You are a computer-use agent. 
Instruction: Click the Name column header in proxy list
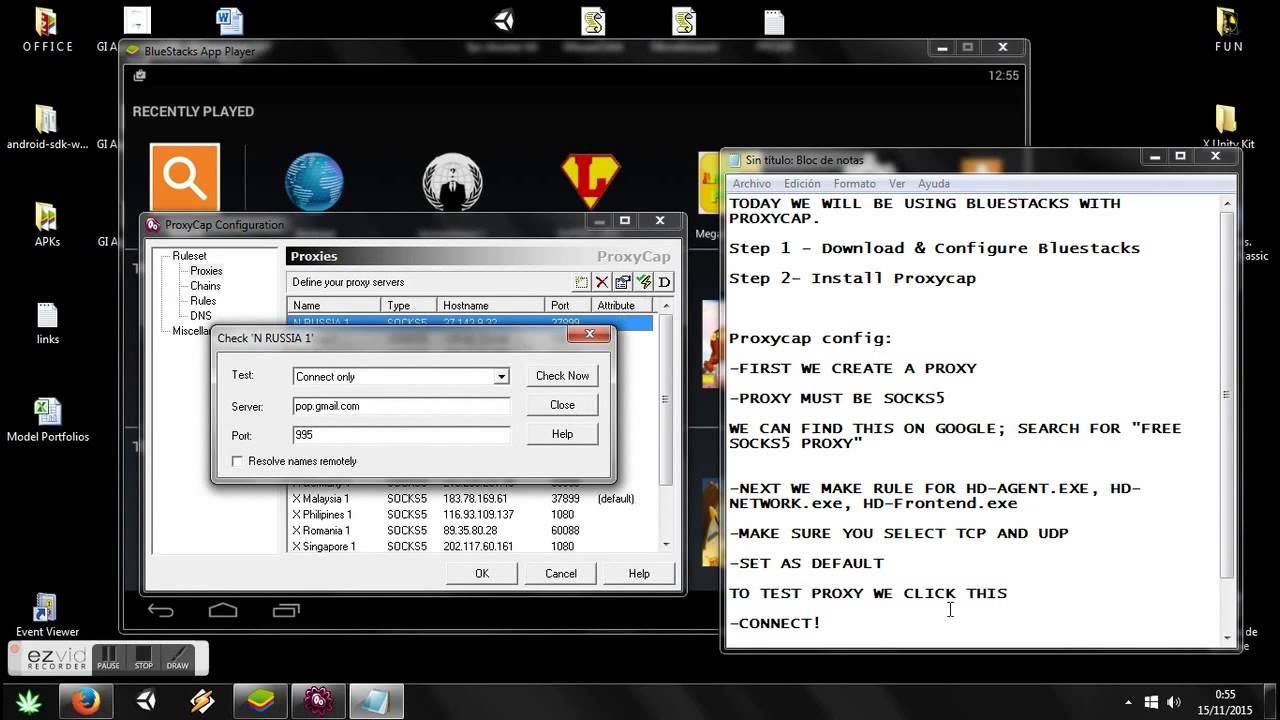pyautogui.click(x=336, y=305)
